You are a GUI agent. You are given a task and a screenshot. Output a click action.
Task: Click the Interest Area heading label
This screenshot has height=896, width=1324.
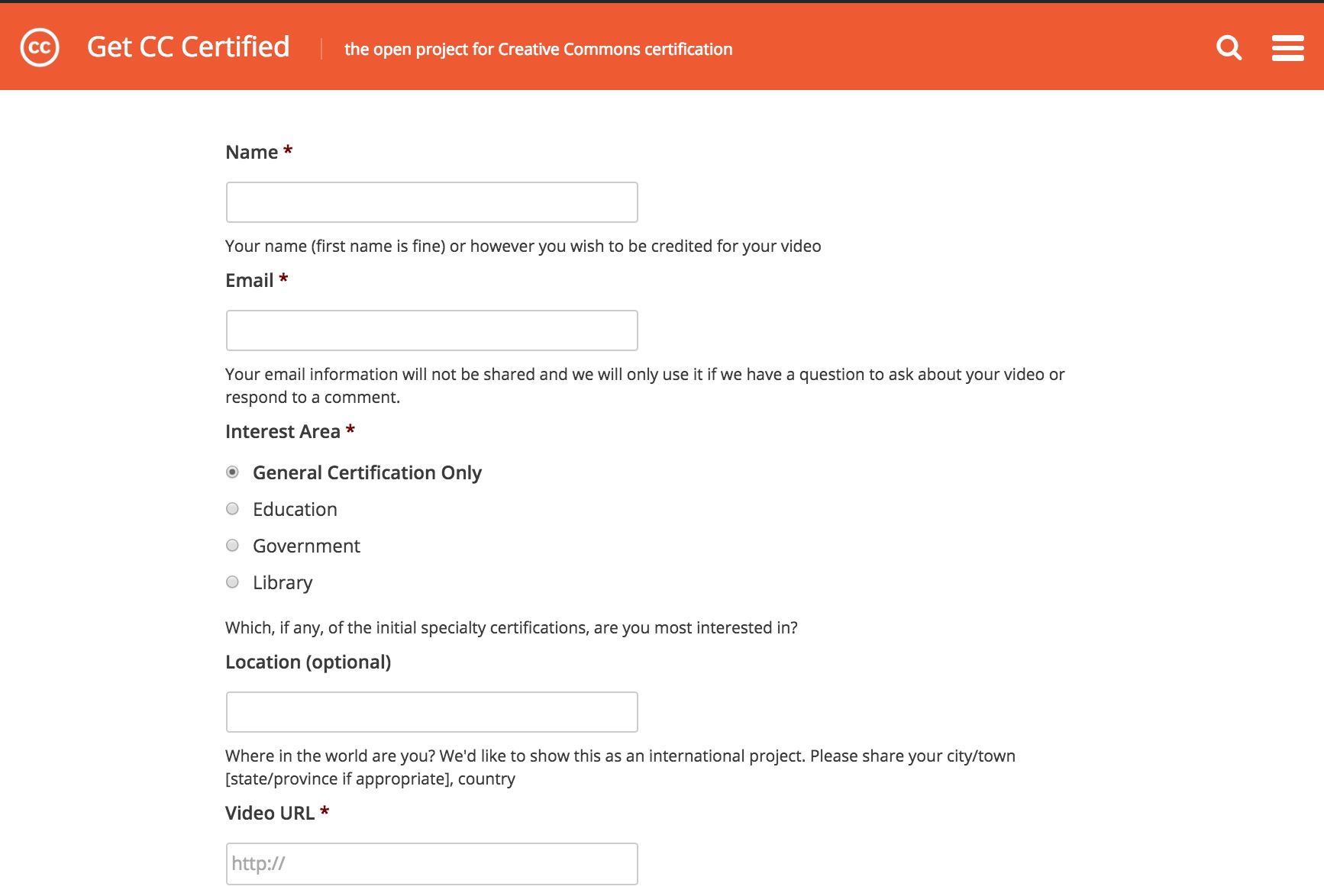click(x=283, y=432)
